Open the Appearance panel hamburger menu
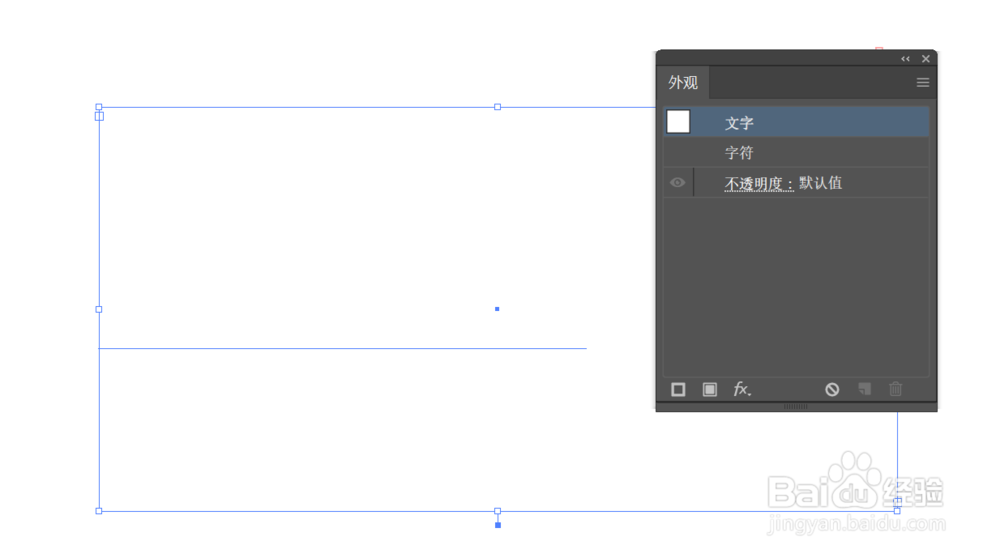 pyautogui.click(x=922, y=82)
